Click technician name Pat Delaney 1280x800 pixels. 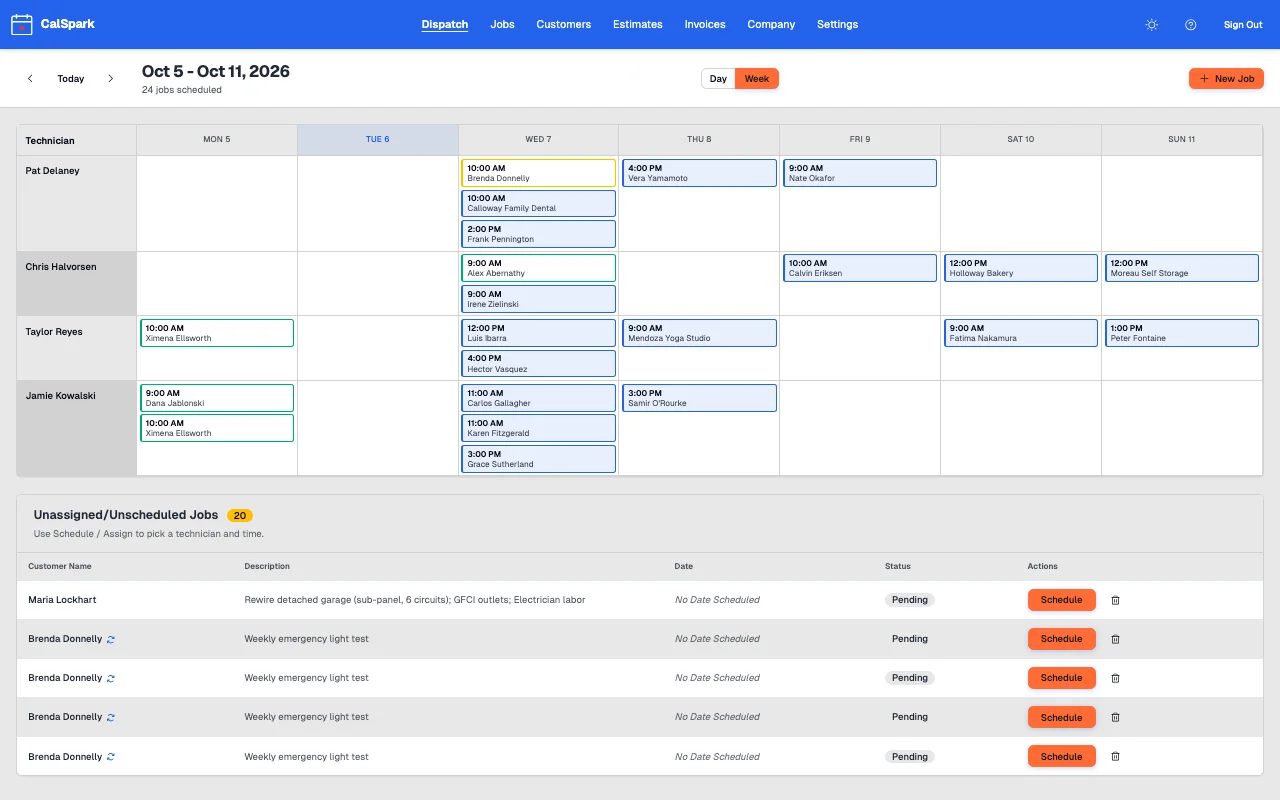click(x=52, y=171)
